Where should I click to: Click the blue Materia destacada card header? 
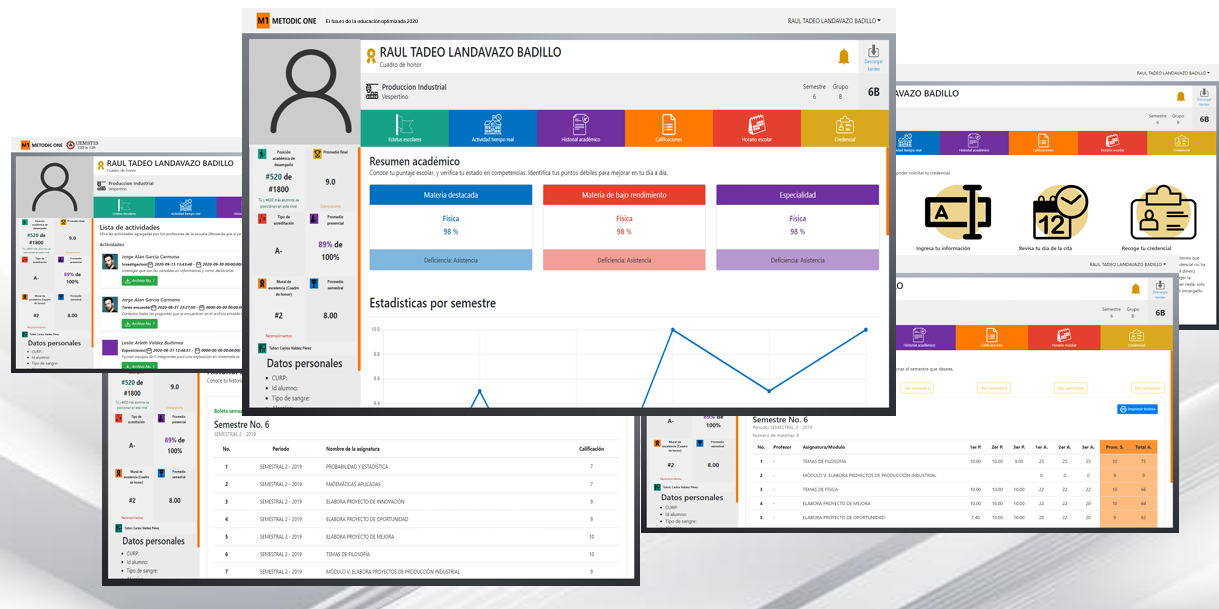pos(450,195)
